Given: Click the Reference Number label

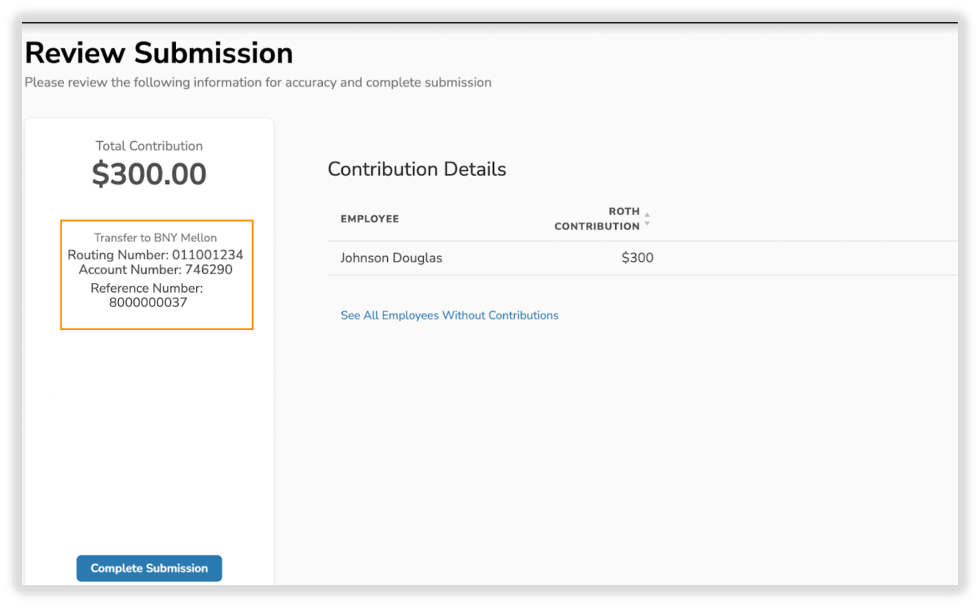Looking at the screenshot, I should pos(146,288).
